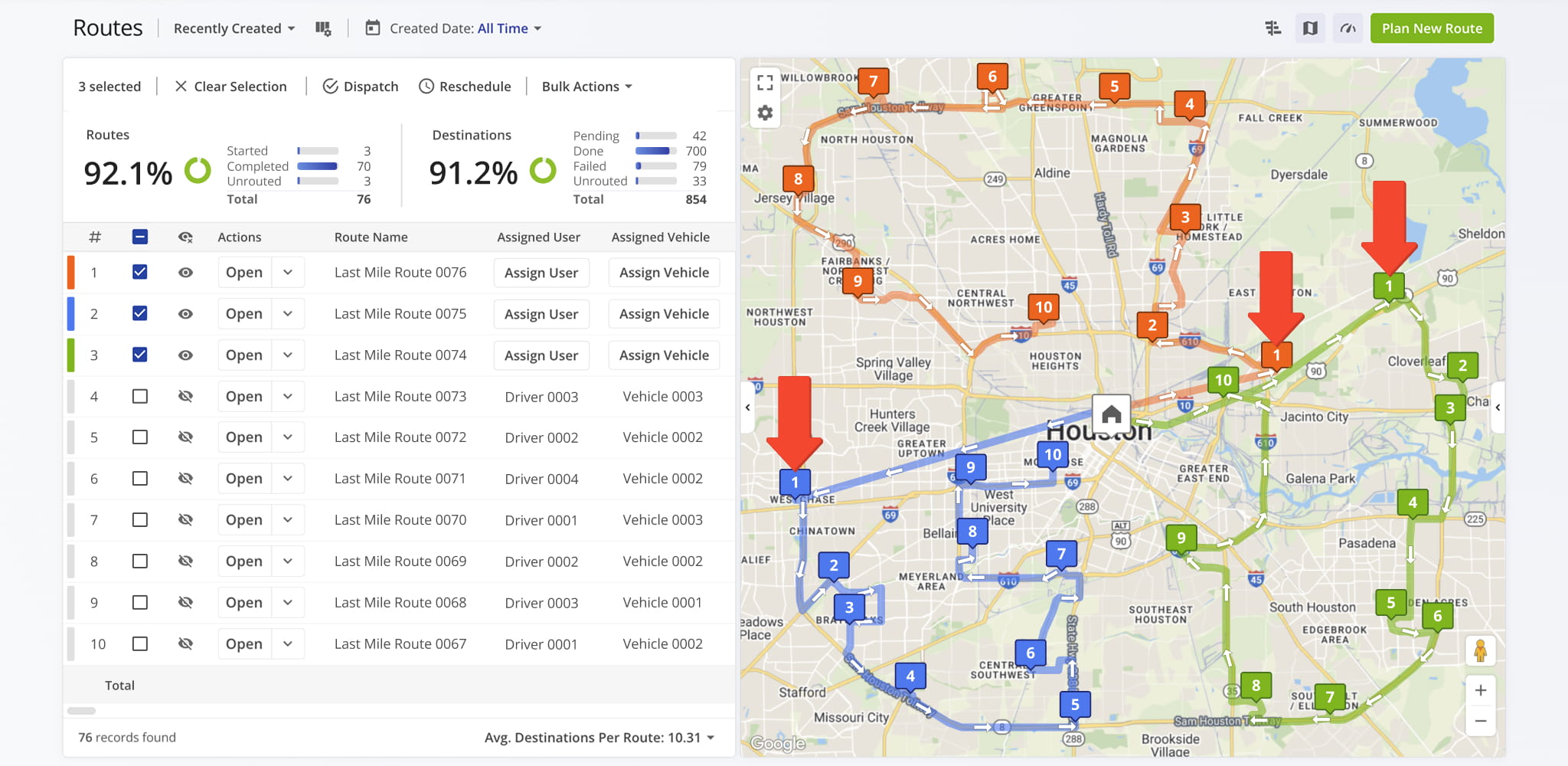Zoom in on the map
Viewport: 1568px width, 766px height.
click(x=1480, y=690)
